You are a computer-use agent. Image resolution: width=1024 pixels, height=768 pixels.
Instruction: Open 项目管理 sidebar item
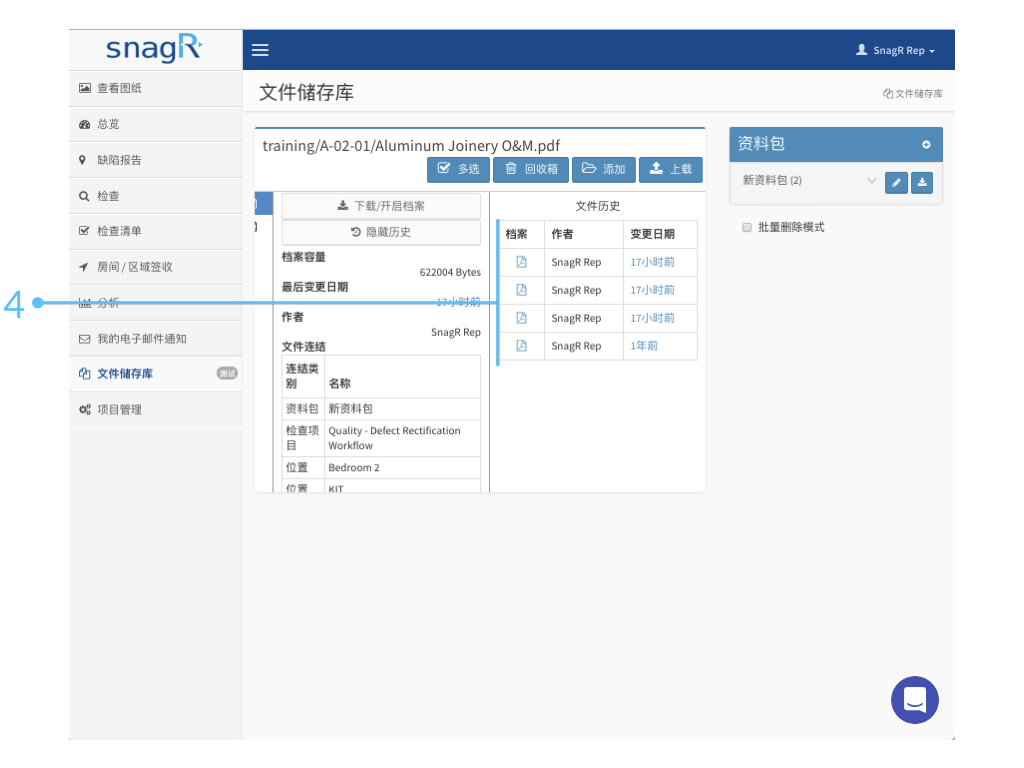tap(155, 409)
